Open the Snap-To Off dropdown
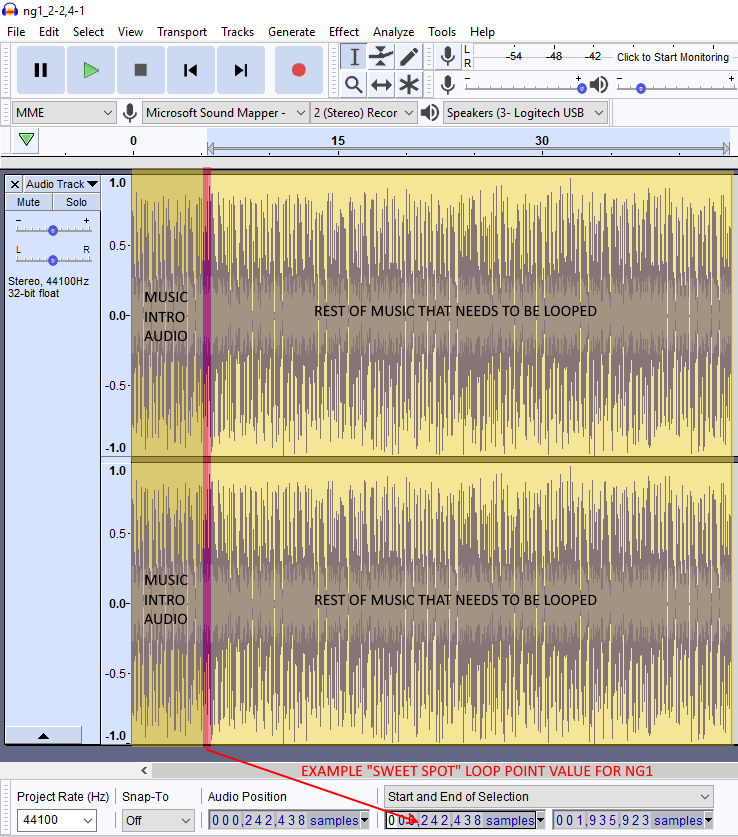 [158, 820]
